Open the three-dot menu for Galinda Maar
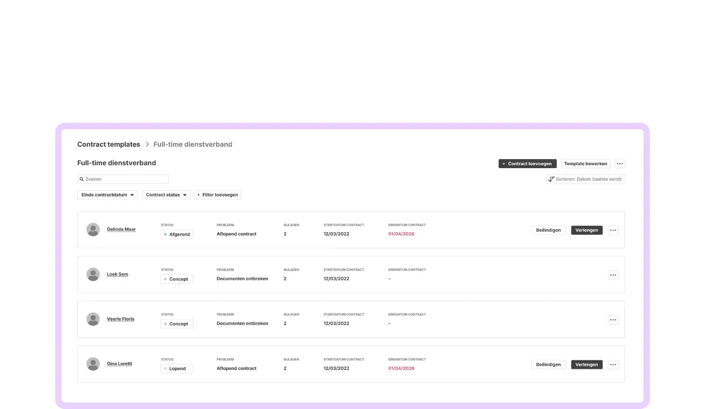 [613, 230]
